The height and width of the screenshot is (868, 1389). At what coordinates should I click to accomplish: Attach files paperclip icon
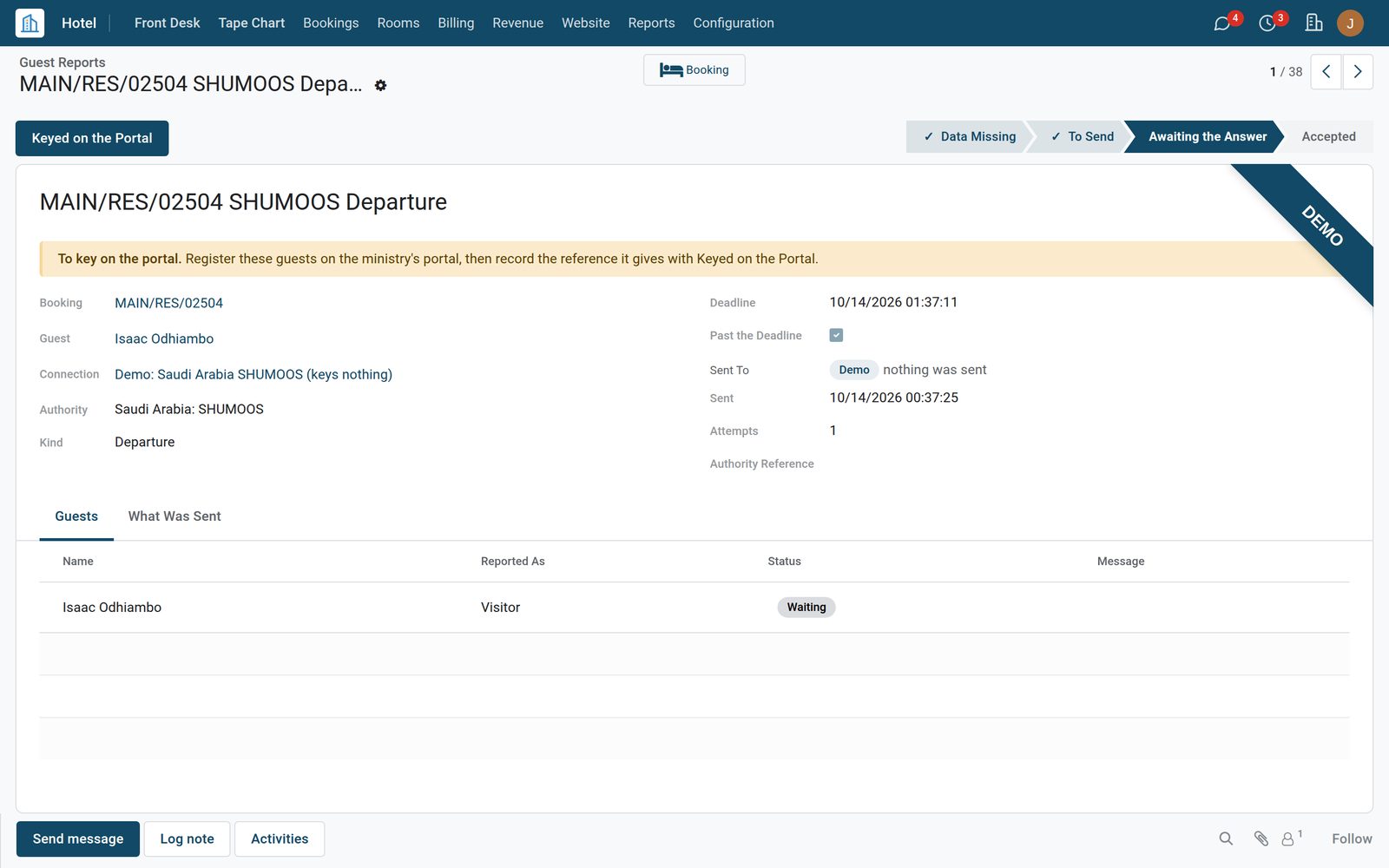(x=1261, y=838)
